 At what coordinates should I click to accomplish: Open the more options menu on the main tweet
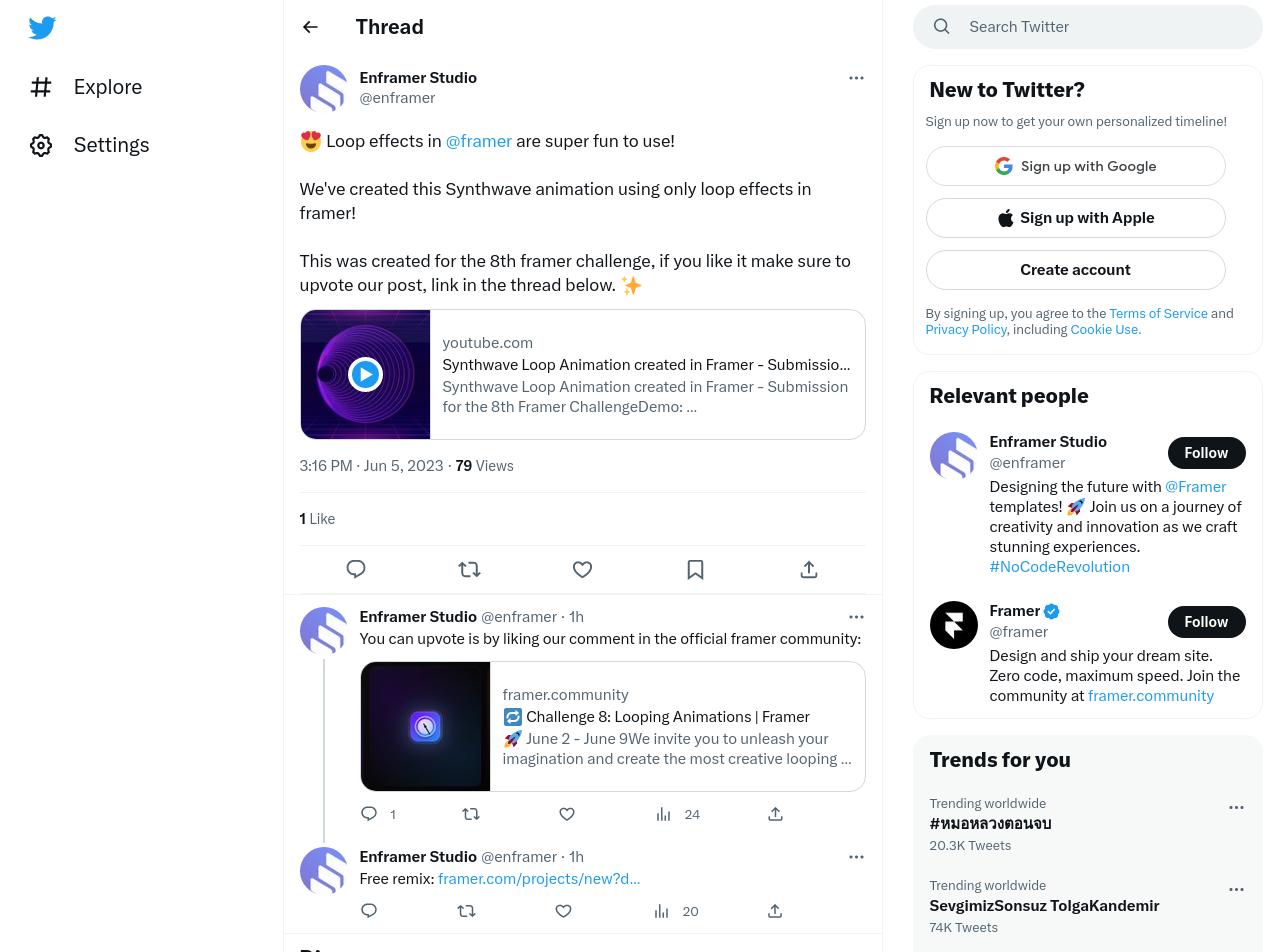[x=856, y=77]
